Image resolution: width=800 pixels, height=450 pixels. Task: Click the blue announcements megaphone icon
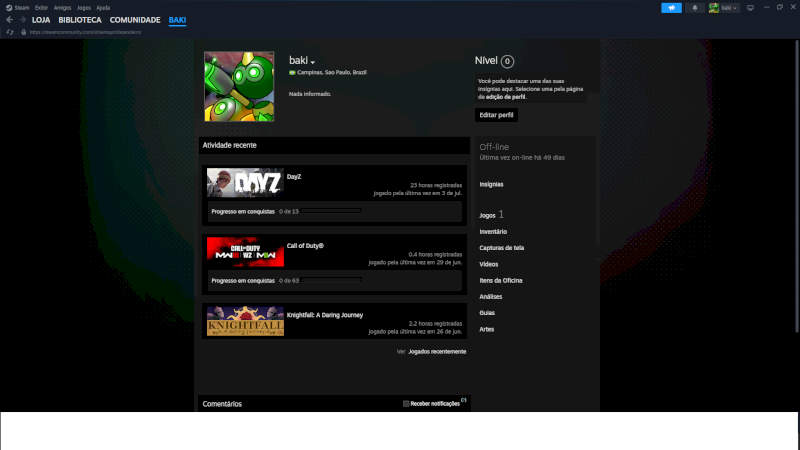pyautogui.click(x=671, y=7)
